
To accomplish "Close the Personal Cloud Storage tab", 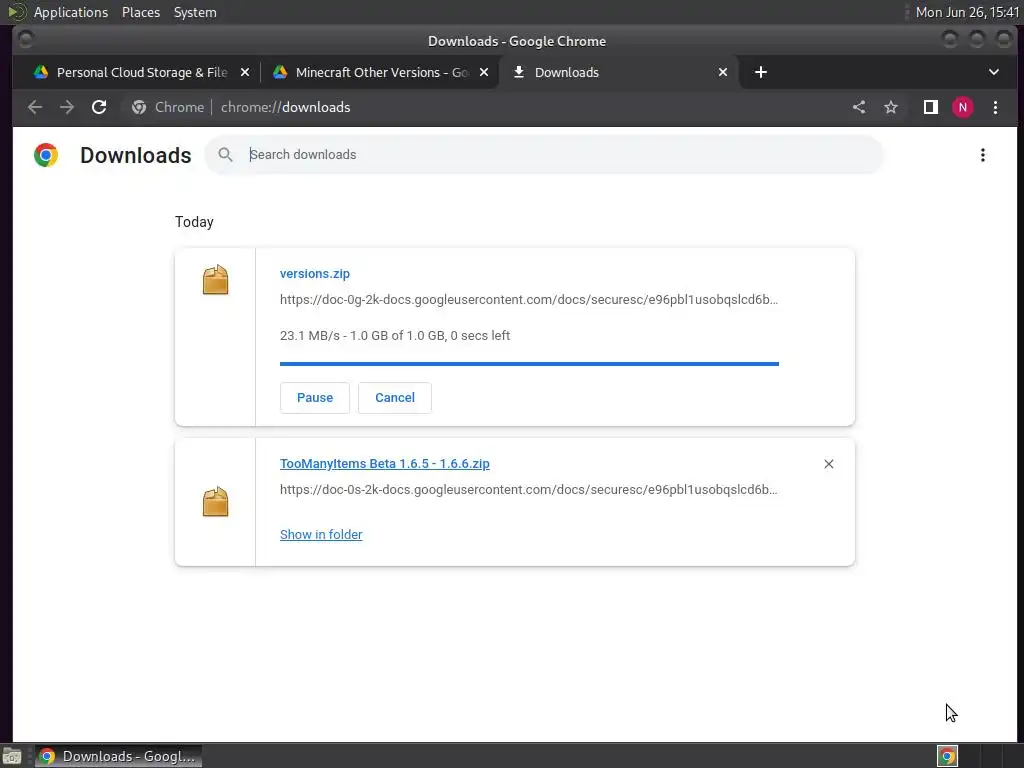I will (x=245, y=72).
